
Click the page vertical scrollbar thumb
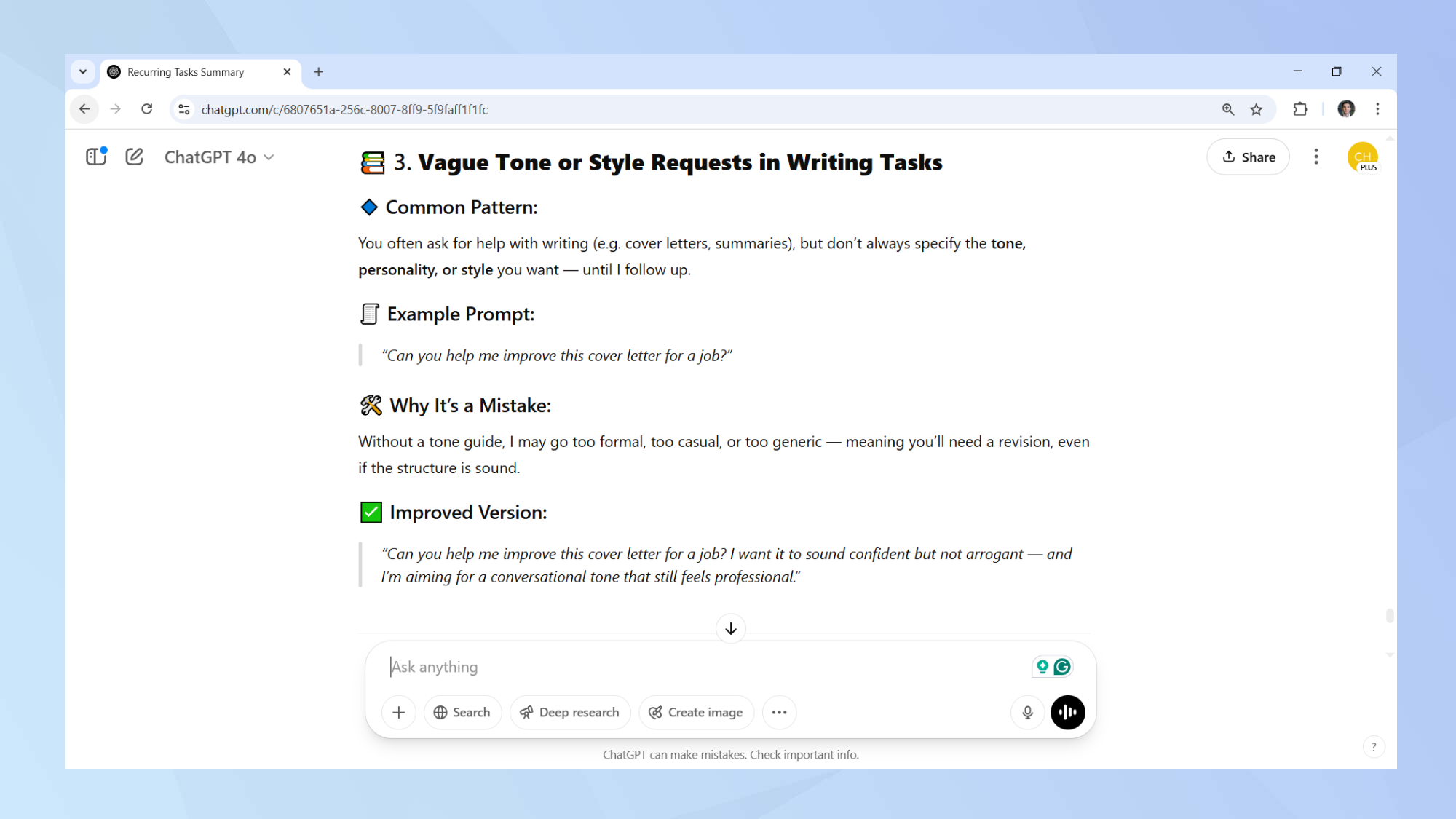pyautogui.click(x=1389, y=616)
